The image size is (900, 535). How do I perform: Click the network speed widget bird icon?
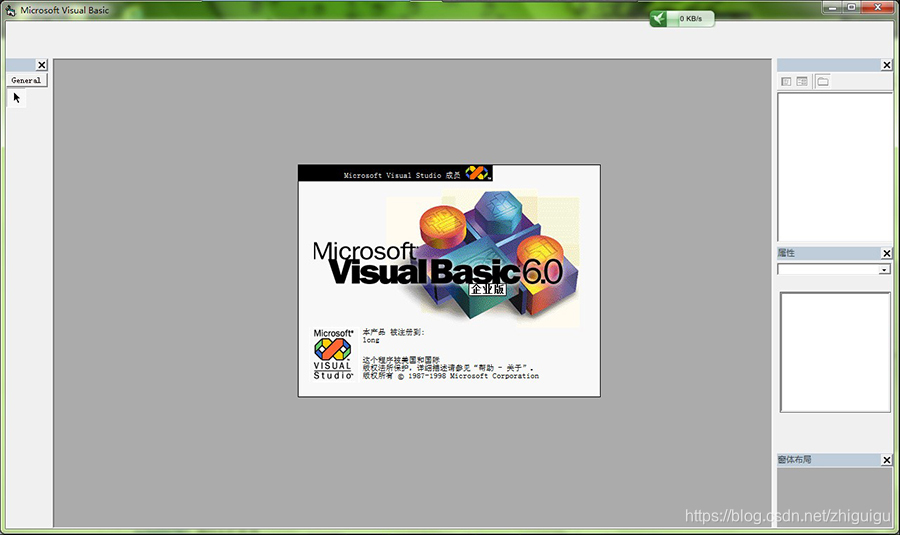point(658,19)
